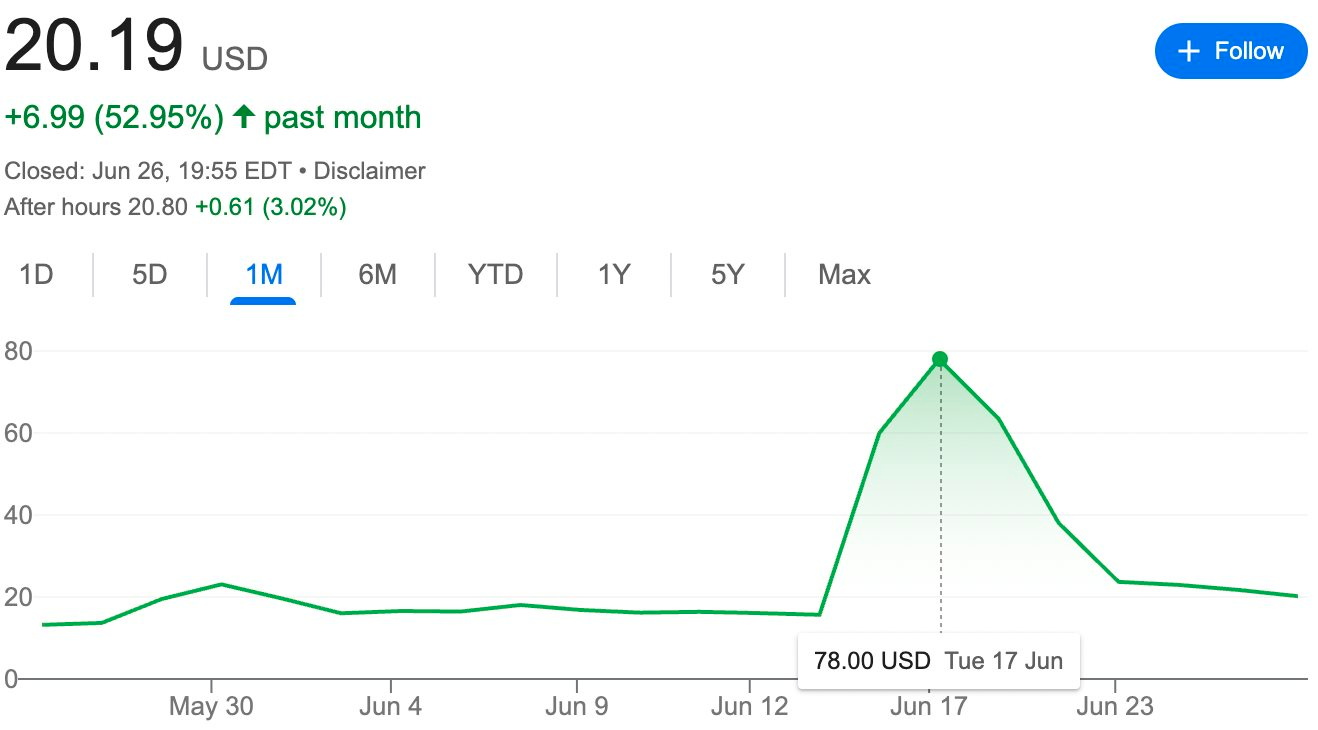Click the Jun 9 date axis label
Screen dimensions: 1318x730
tap(577, 707)
